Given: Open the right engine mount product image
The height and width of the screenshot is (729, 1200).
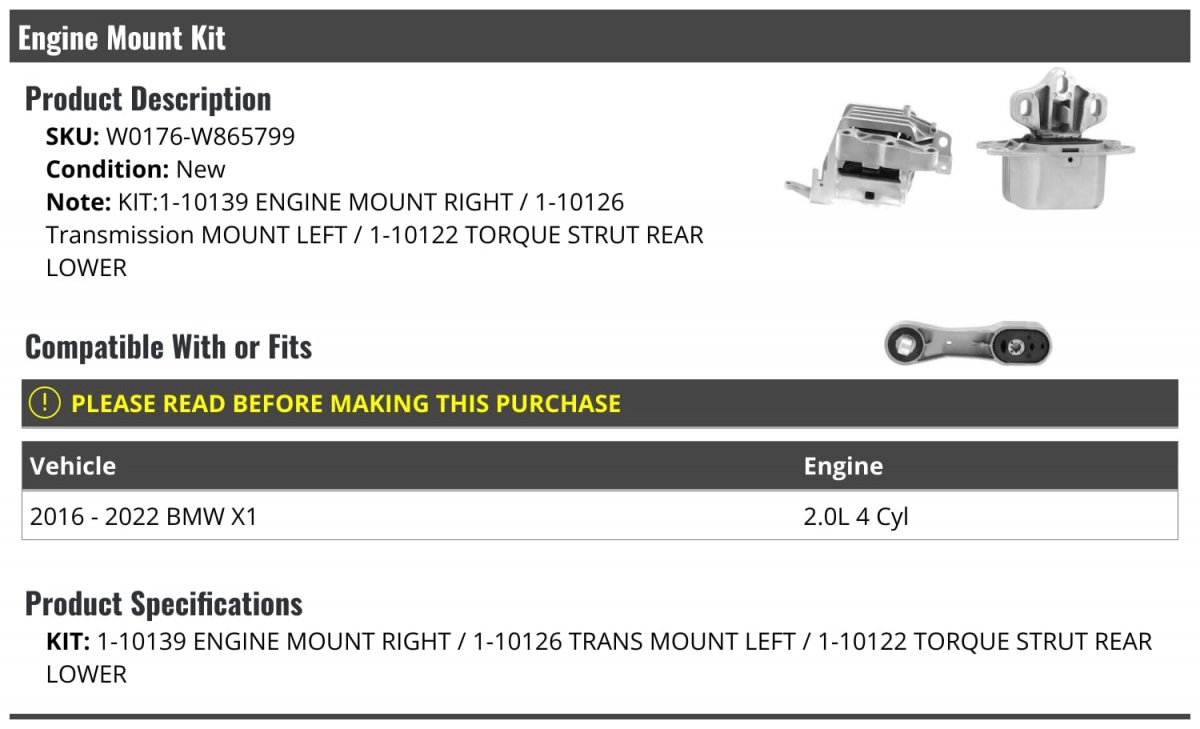Looking at the screenshot, I should pos(869,156).
